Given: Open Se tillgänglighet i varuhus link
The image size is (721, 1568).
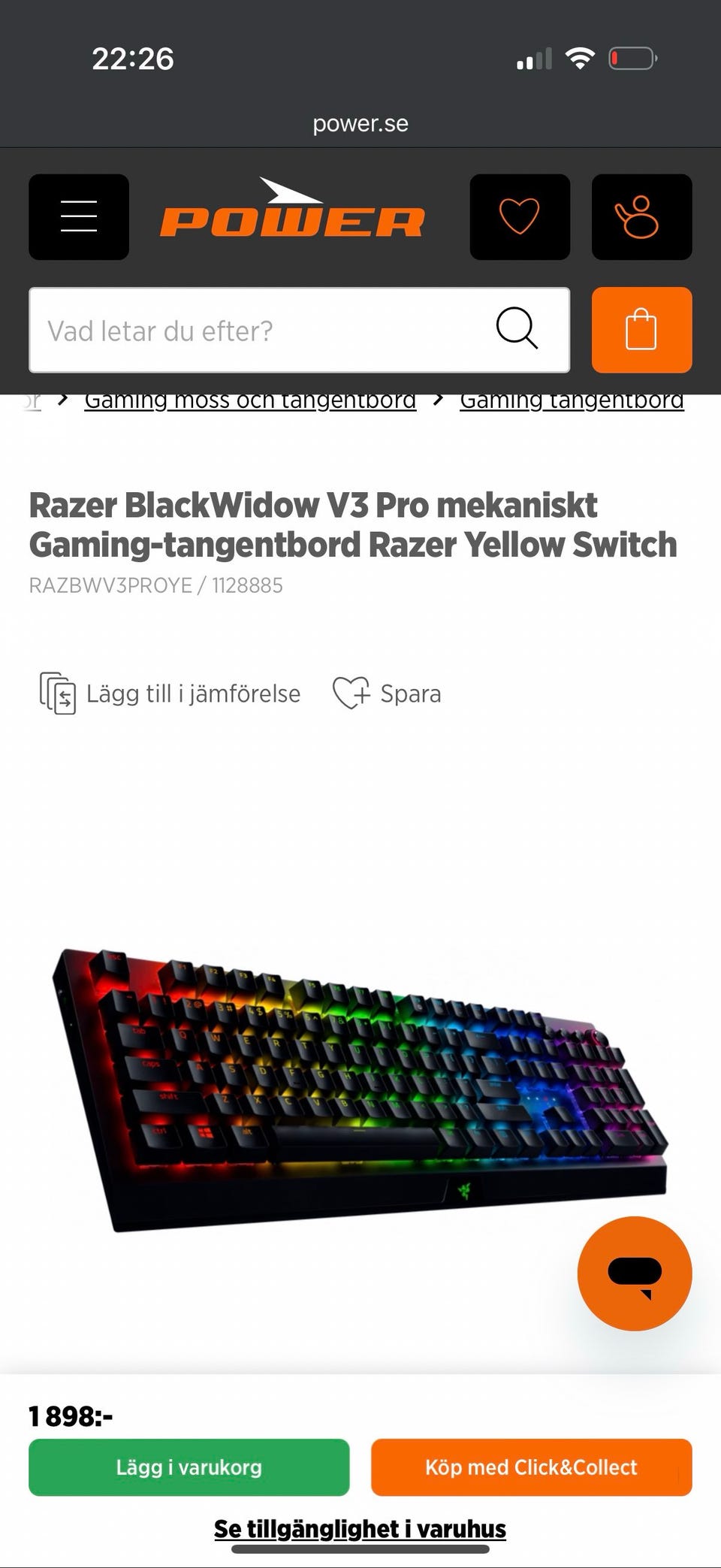Looking at the screenshot, I should click(x=360, y=1528).
